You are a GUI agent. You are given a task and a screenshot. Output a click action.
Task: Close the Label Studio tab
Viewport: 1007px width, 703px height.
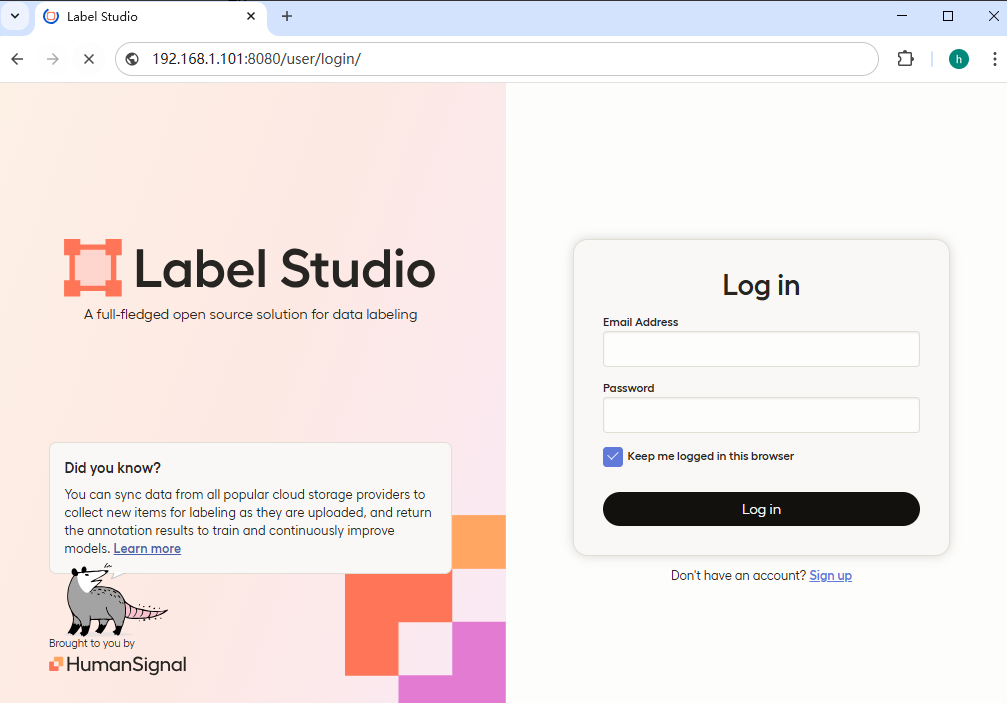coord(251,16)
